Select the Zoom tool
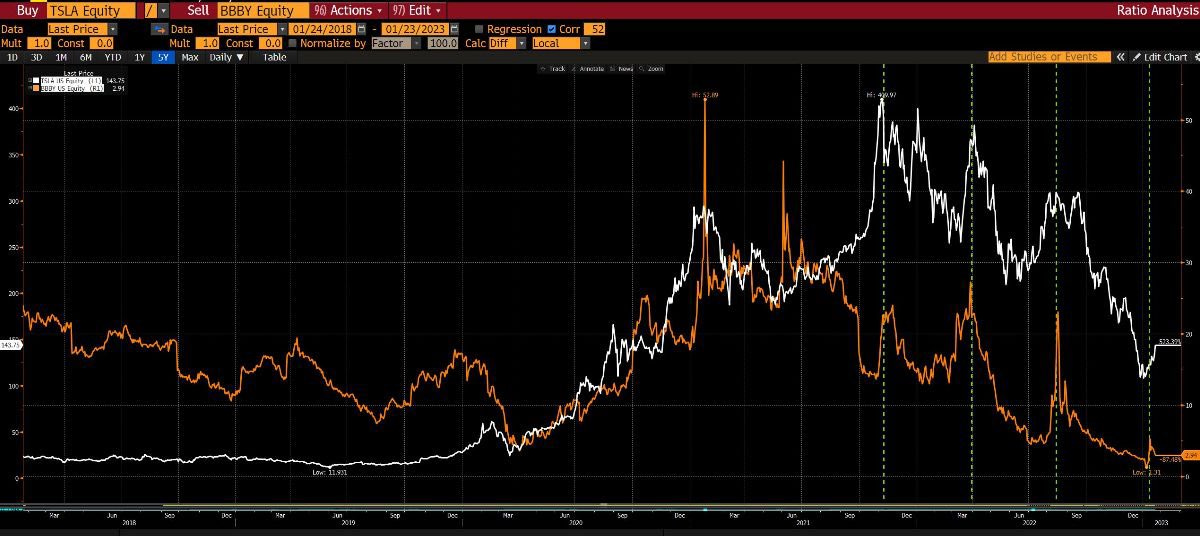 [653, 69]
